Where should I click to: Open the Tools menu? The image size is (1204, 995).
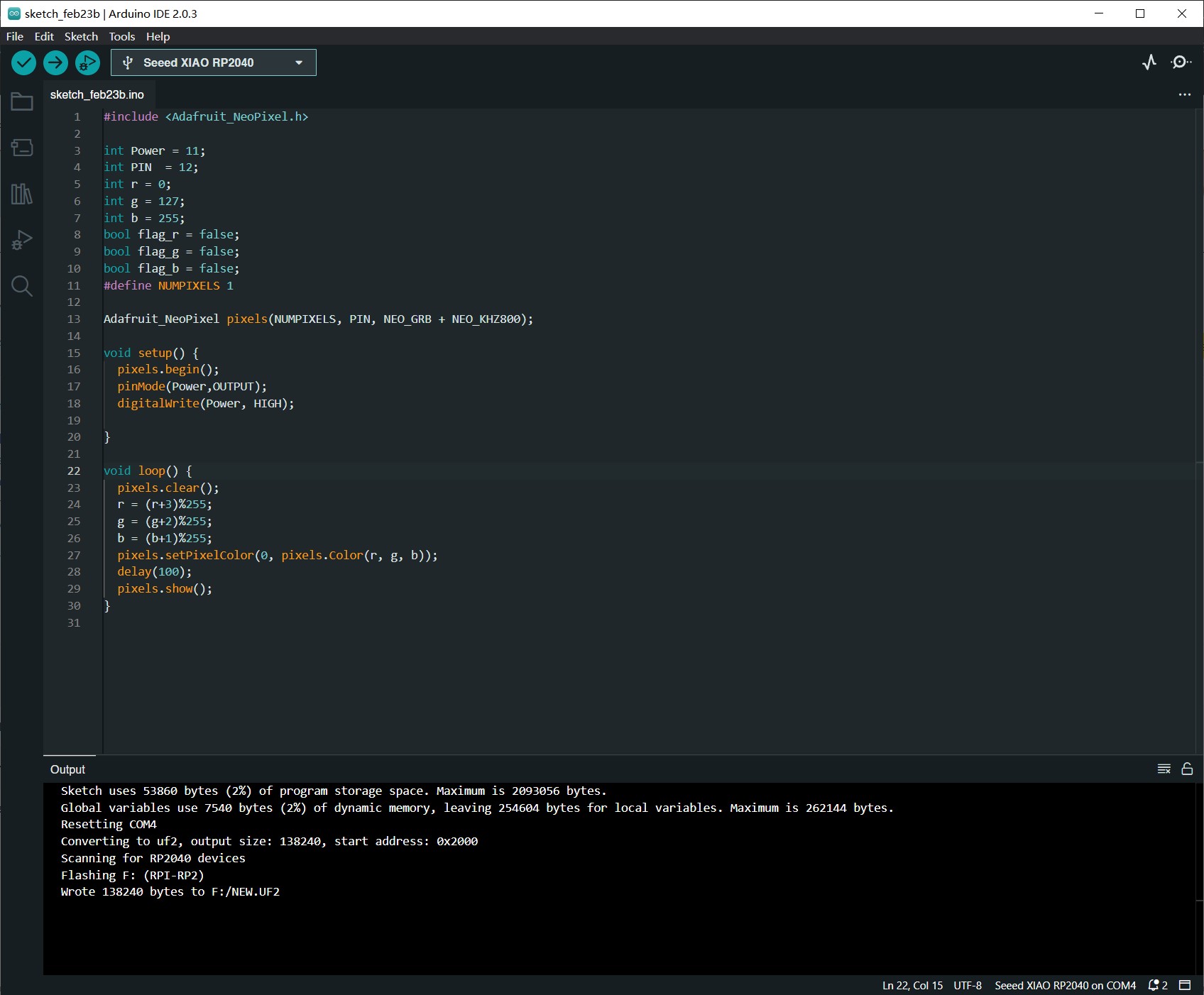tap(121, 36)
